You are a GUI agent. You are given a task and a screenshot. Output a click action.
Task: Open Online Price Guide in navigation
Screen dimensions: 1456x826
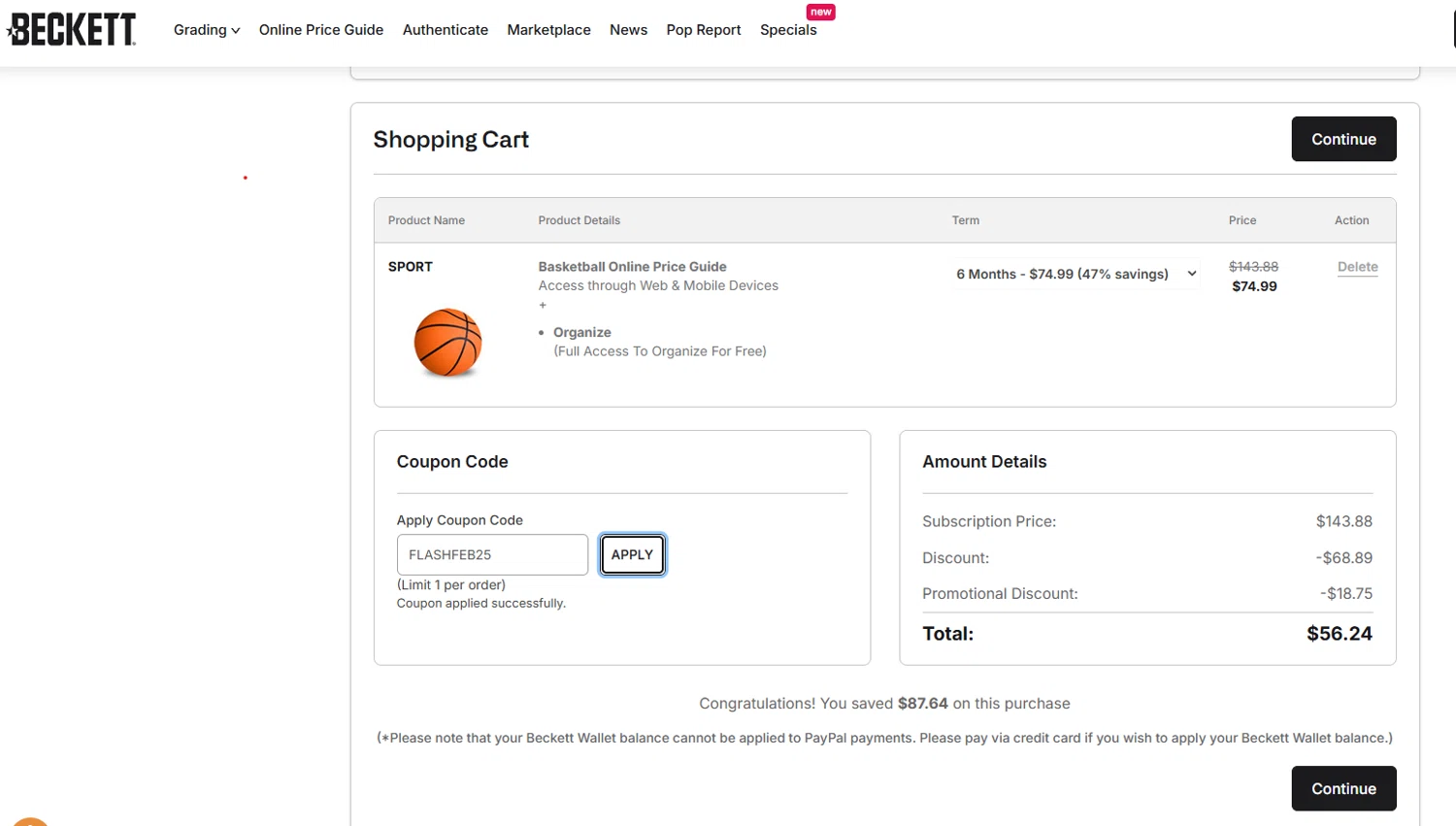point(321,30)
